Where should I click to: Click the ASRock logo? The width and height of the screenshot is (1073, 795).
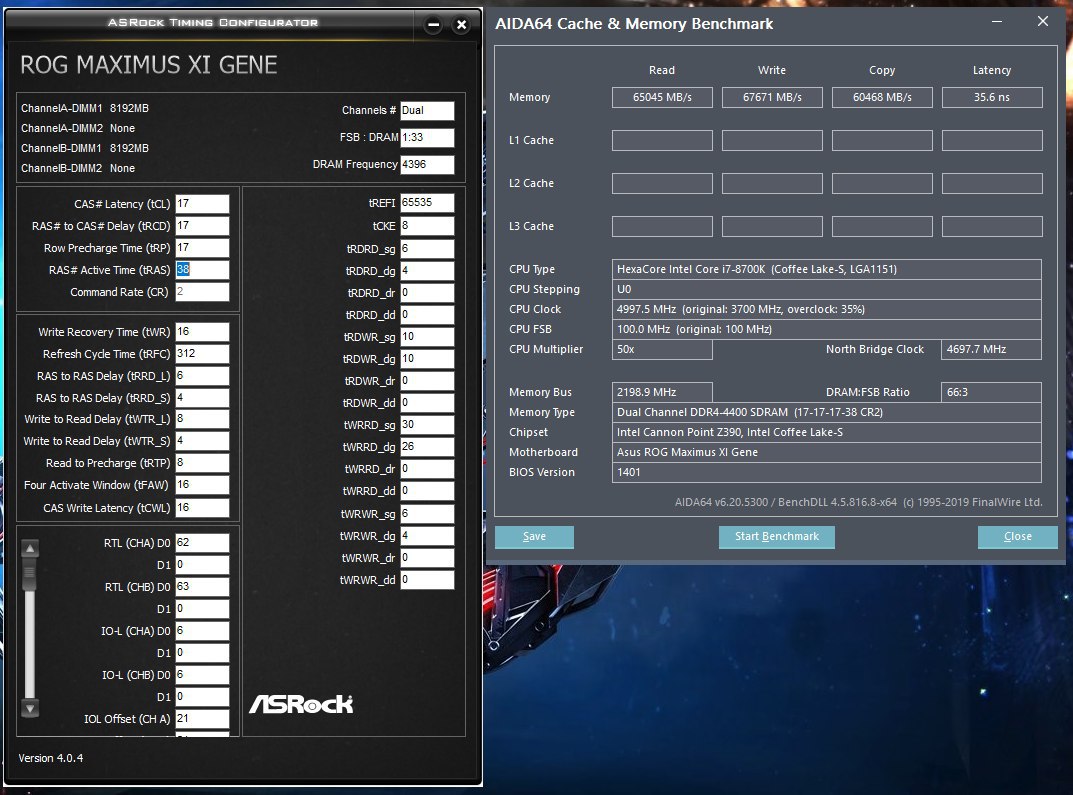point(301,704)
